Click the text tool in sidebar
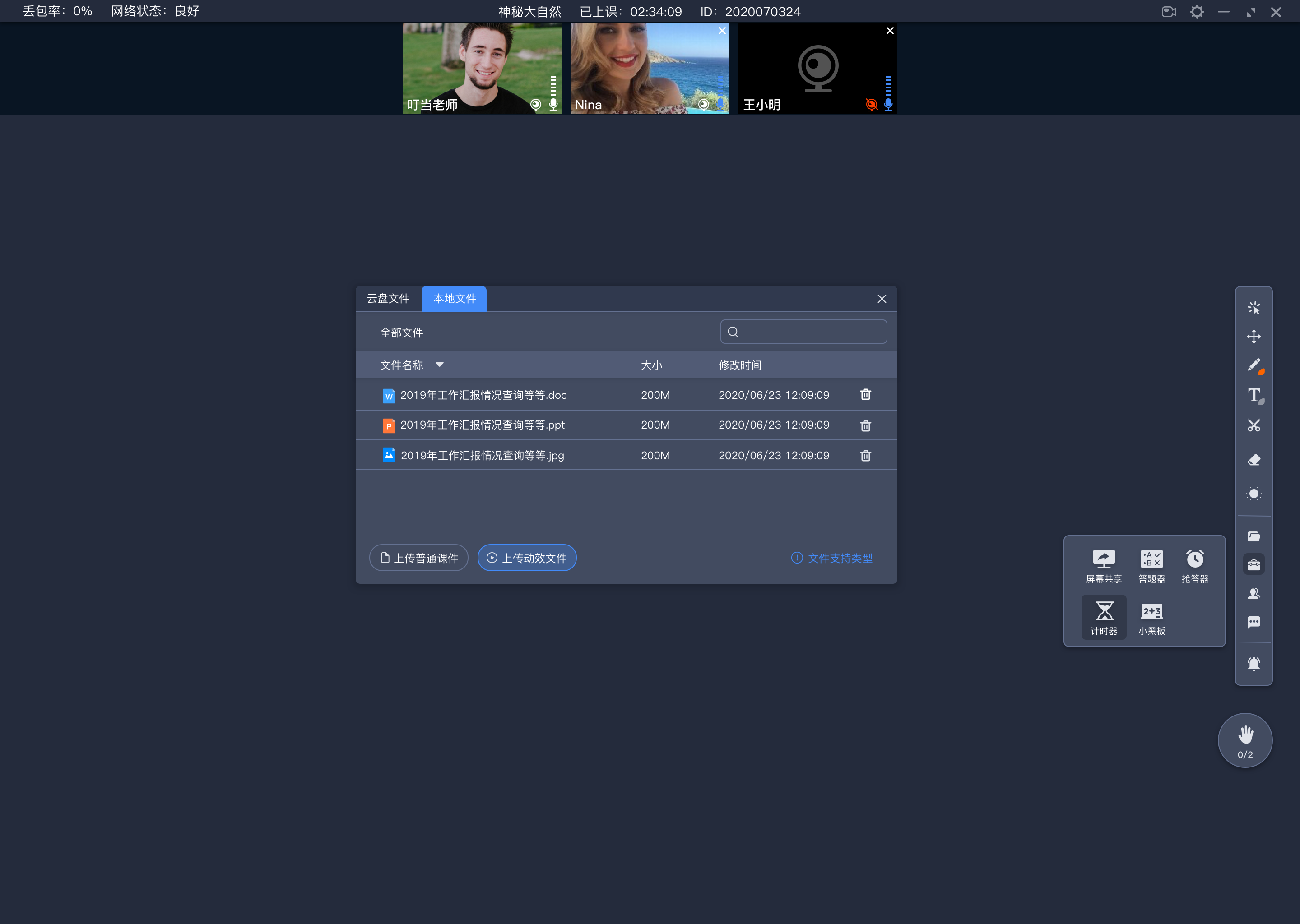 (x=1254, y=395)
